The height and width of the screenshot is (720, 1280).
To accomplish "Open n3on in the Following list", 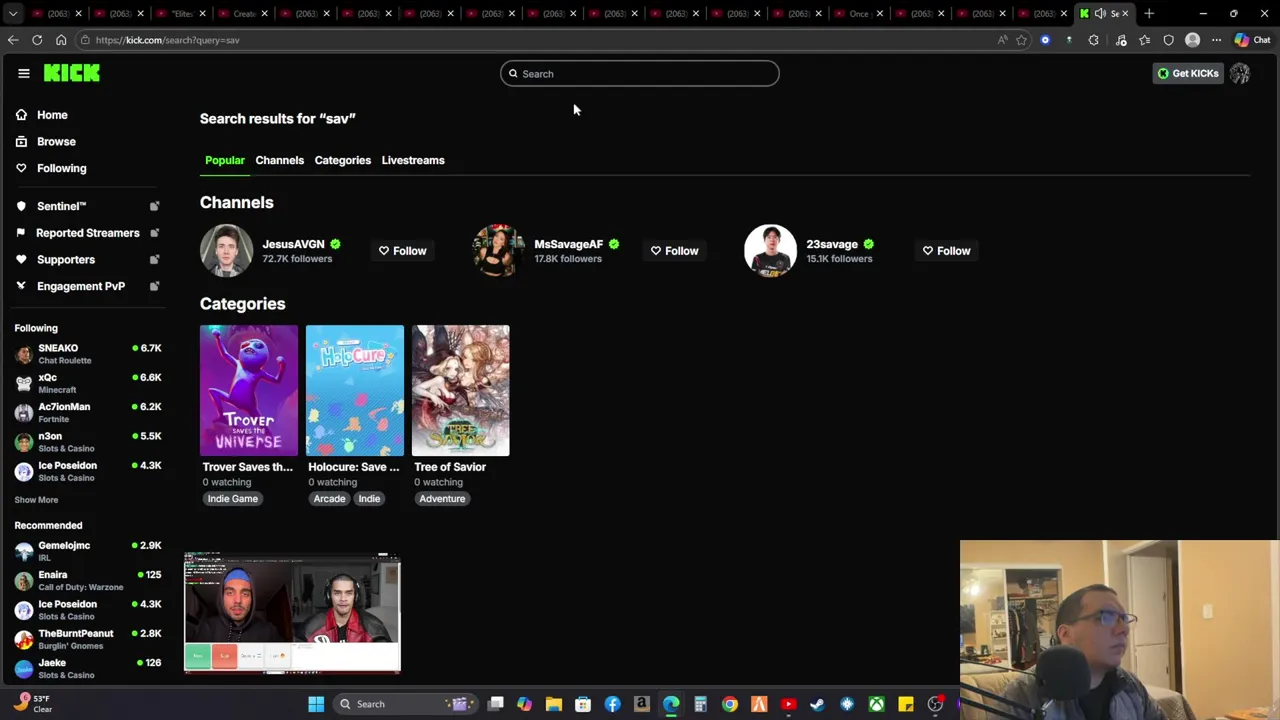I will 88,442.
